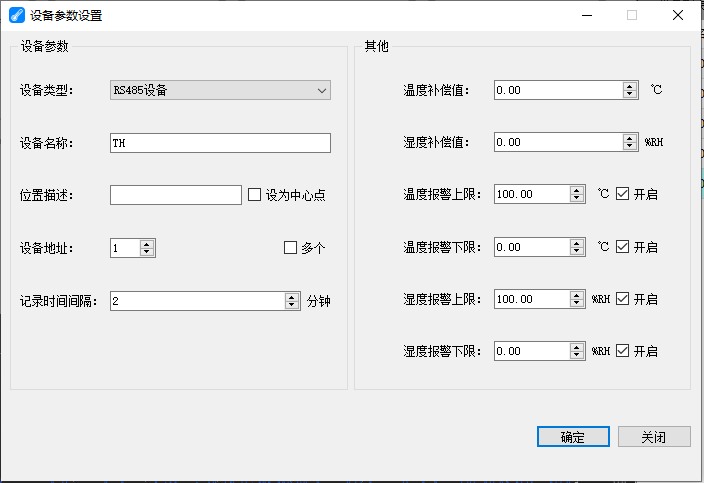
Task: Click the app icon in the title bar
Action: (x=15, y=15)
